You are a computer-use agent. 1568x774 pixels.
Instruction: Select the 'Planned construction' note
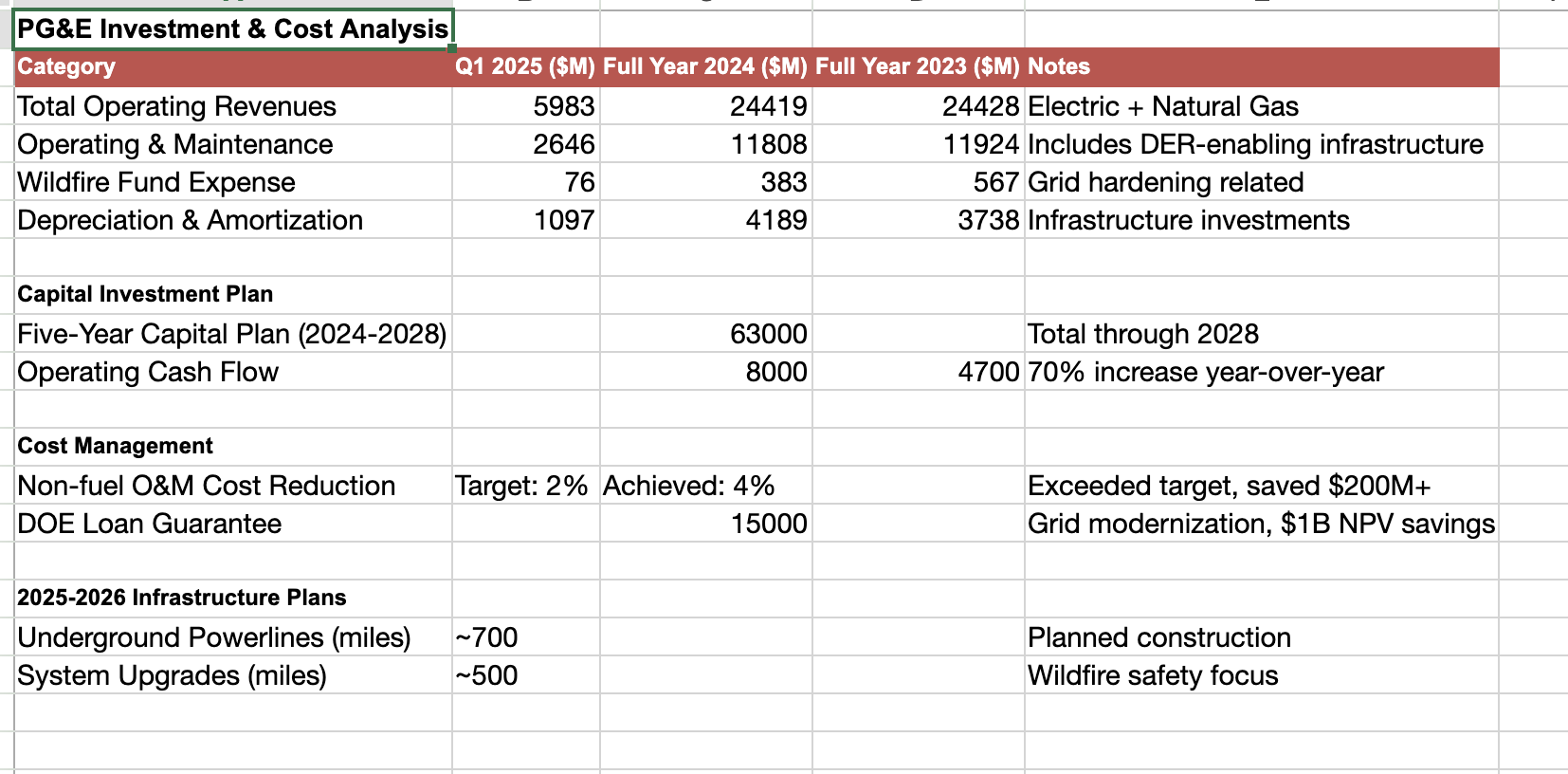point(1159,637)
